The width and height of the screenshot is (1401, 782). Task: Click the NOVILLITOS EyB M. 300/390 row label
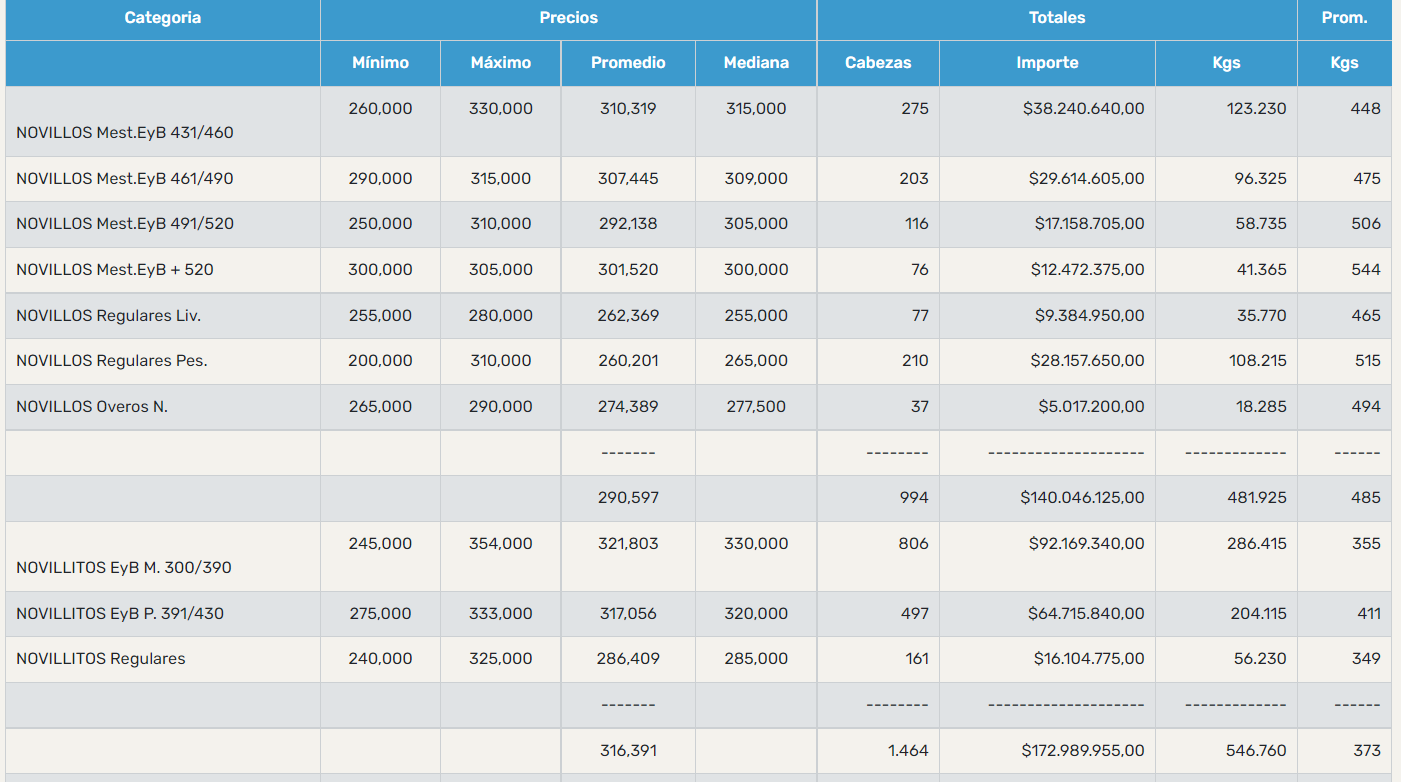point(124,567)
